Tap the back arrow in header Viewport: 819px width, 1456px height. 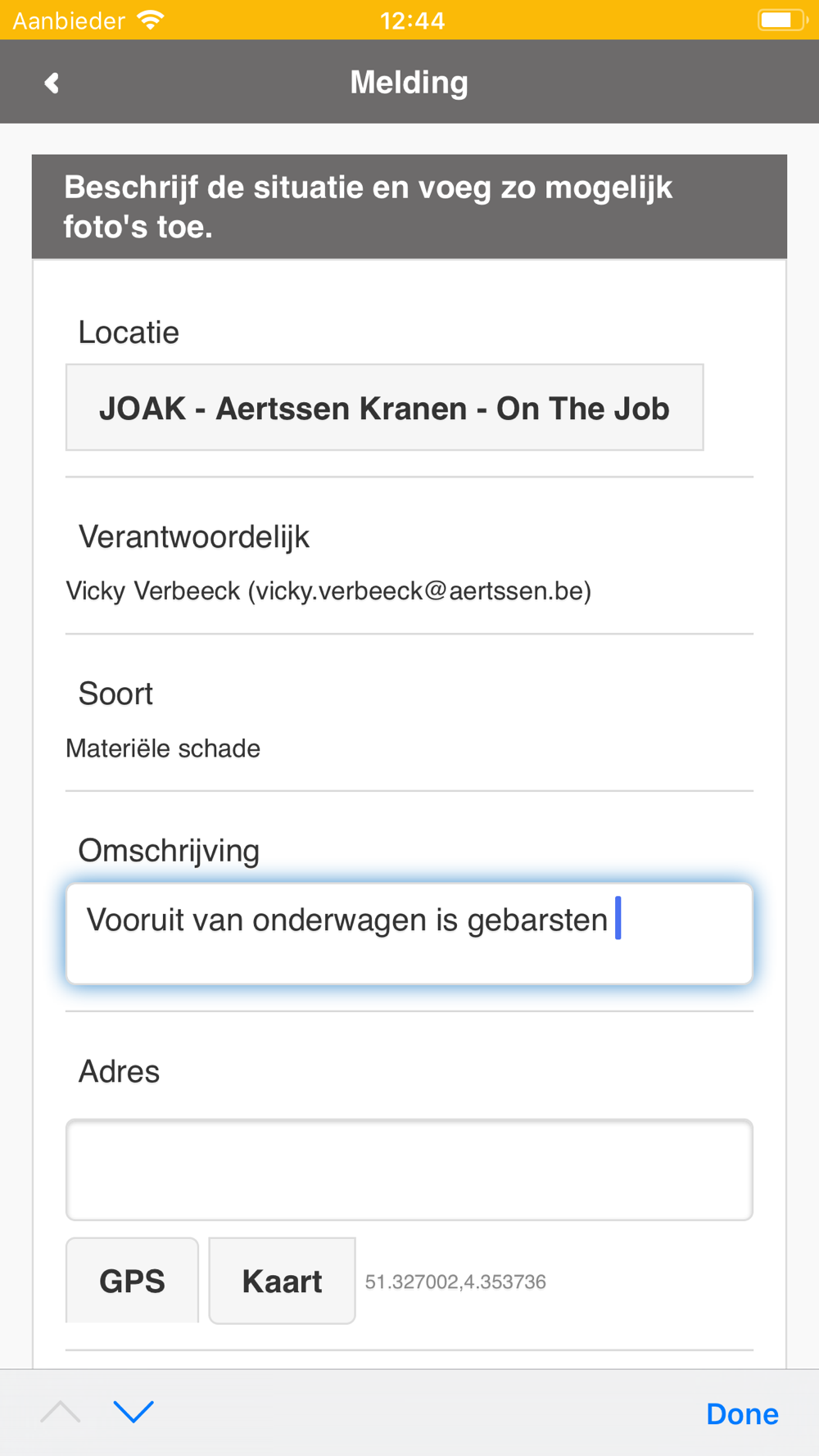tap(52, 83)
